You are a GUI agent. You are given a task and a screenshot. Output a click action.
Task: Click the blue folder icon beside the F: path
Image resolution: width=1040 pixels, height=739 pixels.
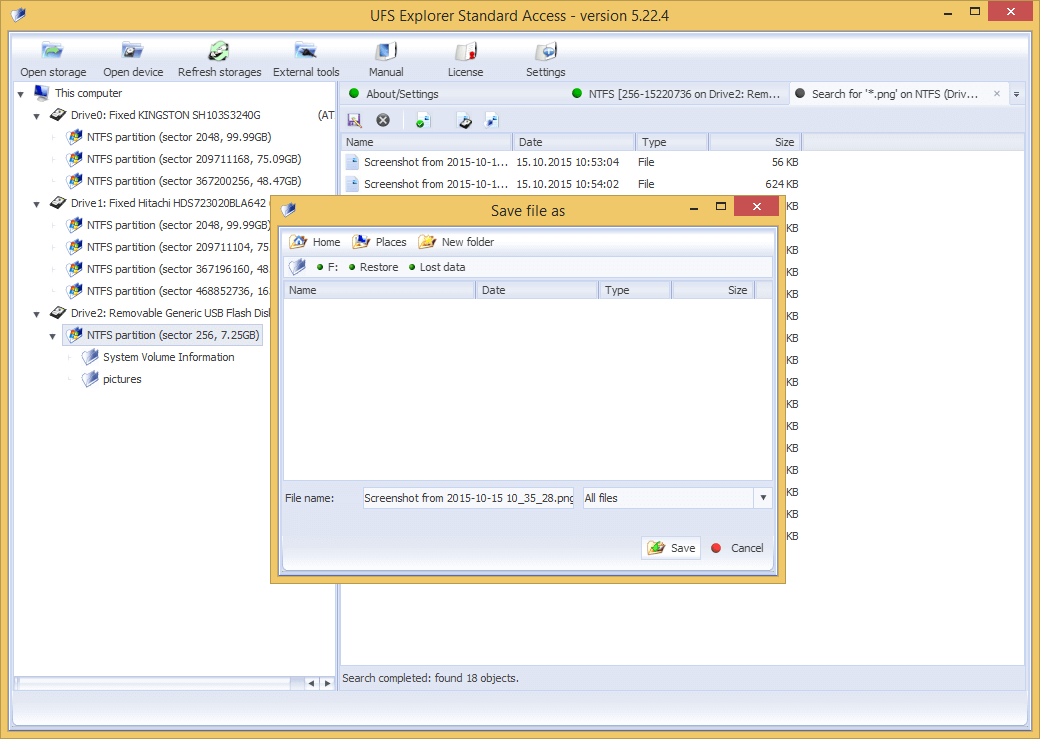(297, 267)
